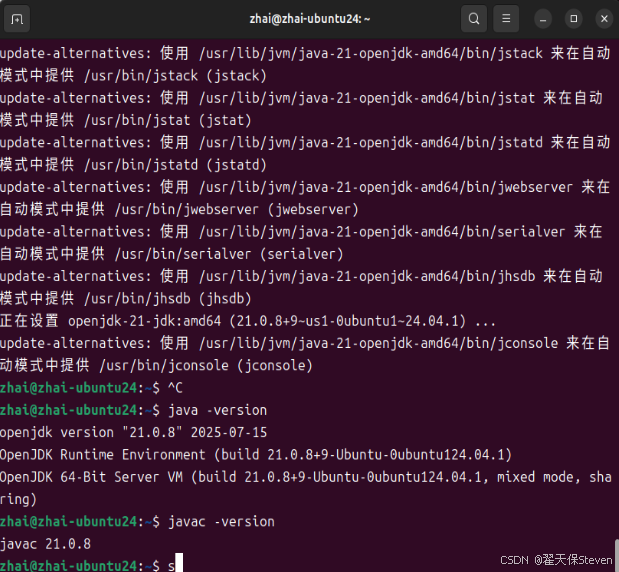Close the terminal window
This screenshot has width=619, height=572.
(x=604, y=19)
